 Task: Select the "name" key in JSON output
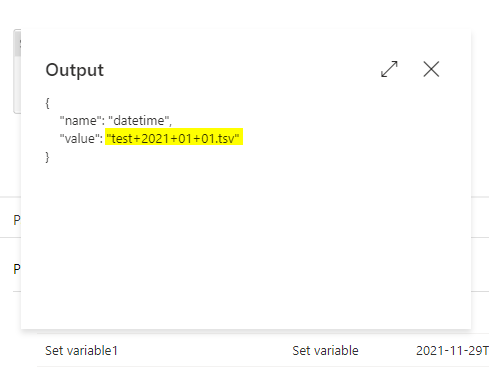click(x=80, y=121)
